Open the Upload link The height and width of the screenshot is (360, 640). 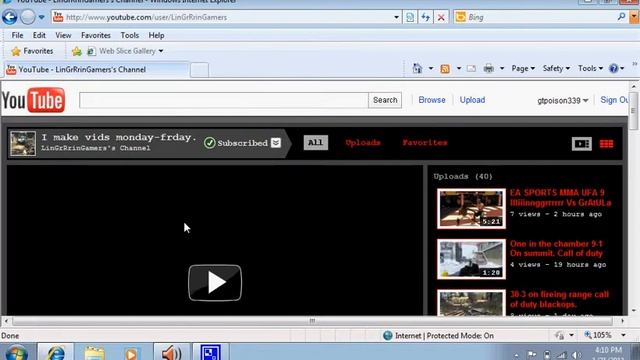(x=472, y=100)
